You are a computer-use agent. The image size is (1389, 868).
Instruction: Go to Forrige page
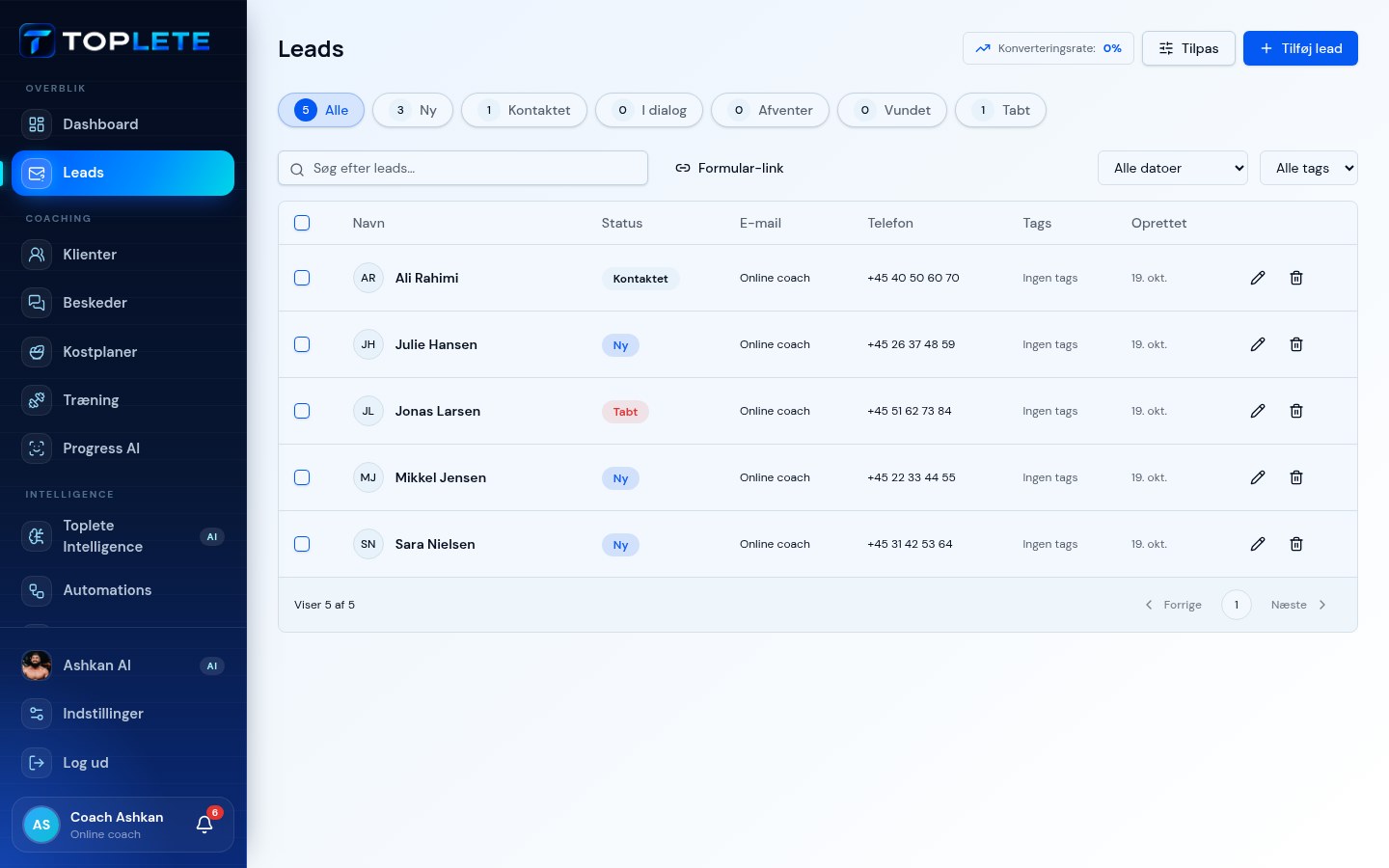tap(1173, 605)
